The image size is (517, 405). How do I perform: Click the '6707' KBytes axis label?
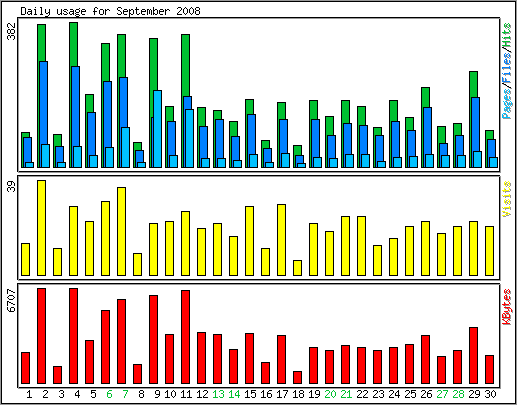(x=12, y=301)
